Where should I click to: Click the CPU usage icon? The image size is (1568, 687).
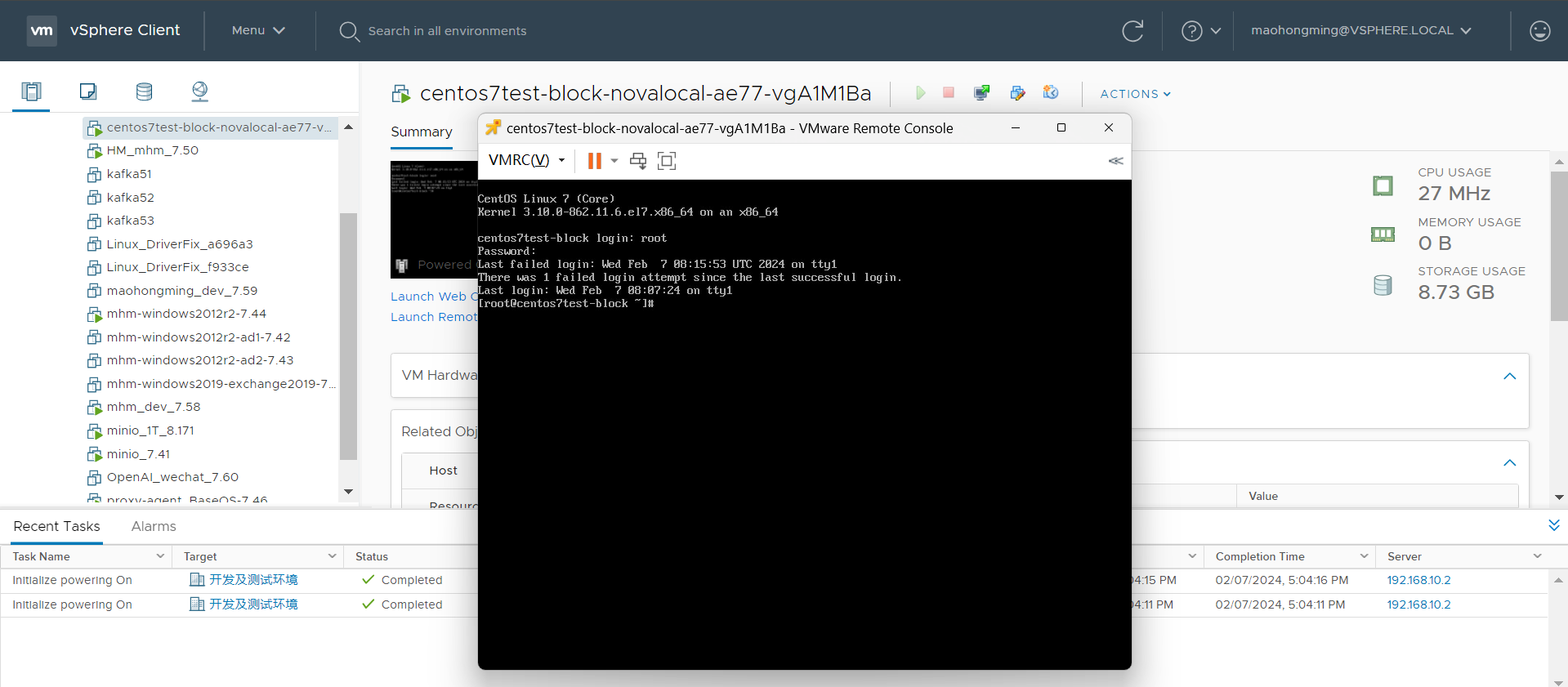tap(1383, 185)
